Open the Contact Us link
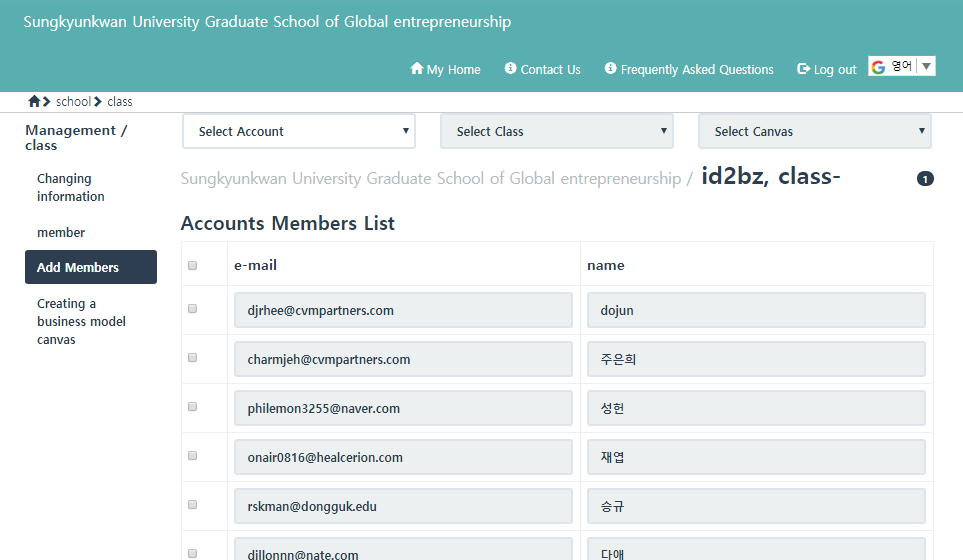963x560 pixels. tap(543, 69)
